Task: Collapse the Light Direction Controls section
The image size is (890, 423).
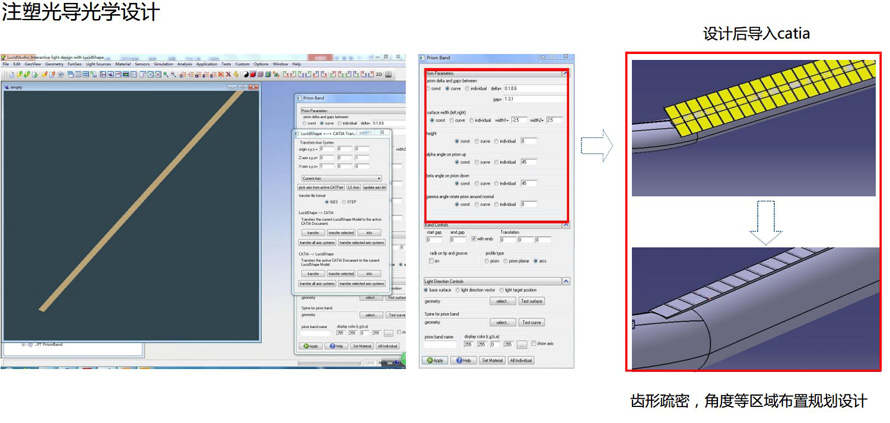Action: (x=565, y=281)
